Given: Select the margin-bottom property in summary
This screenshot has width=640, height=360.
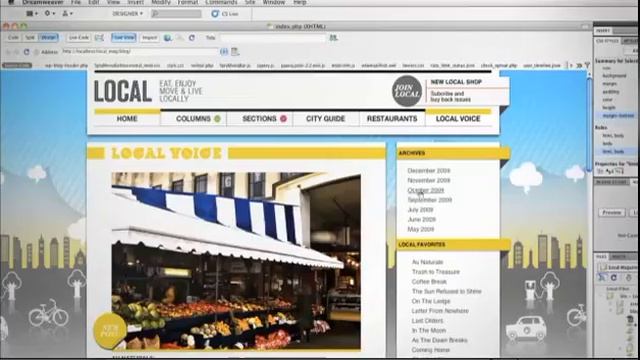Looking at the screenshot, I should (x=618, y=116).
